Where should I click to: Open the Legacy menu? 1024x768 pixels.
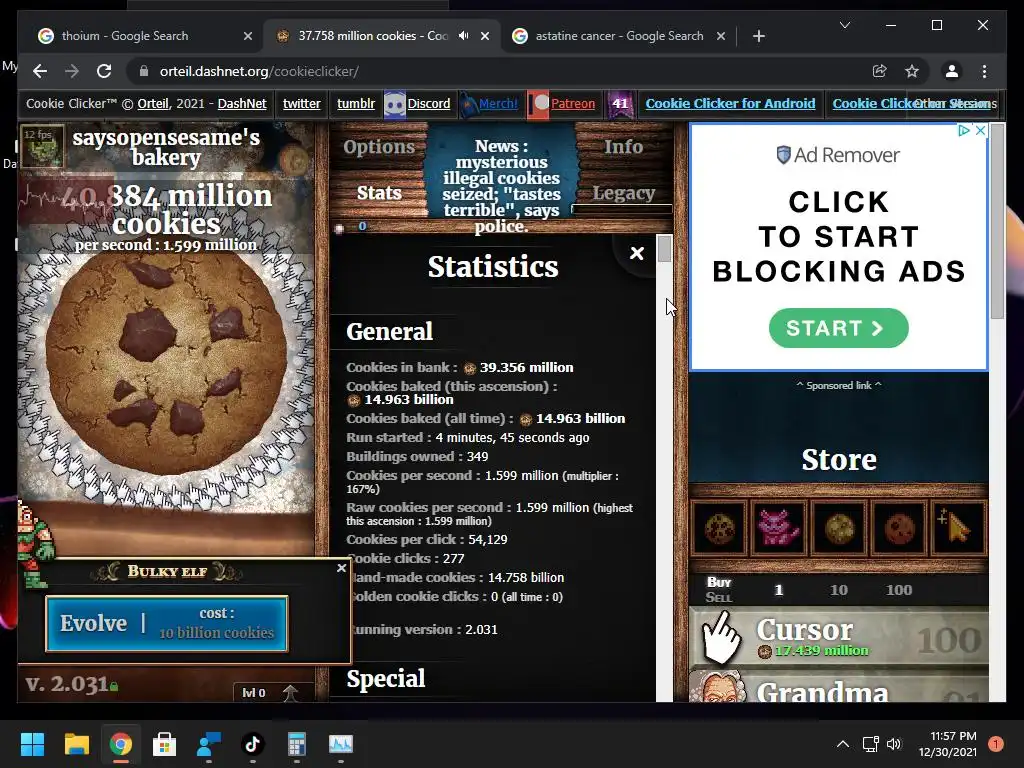[x=623, y=193]
